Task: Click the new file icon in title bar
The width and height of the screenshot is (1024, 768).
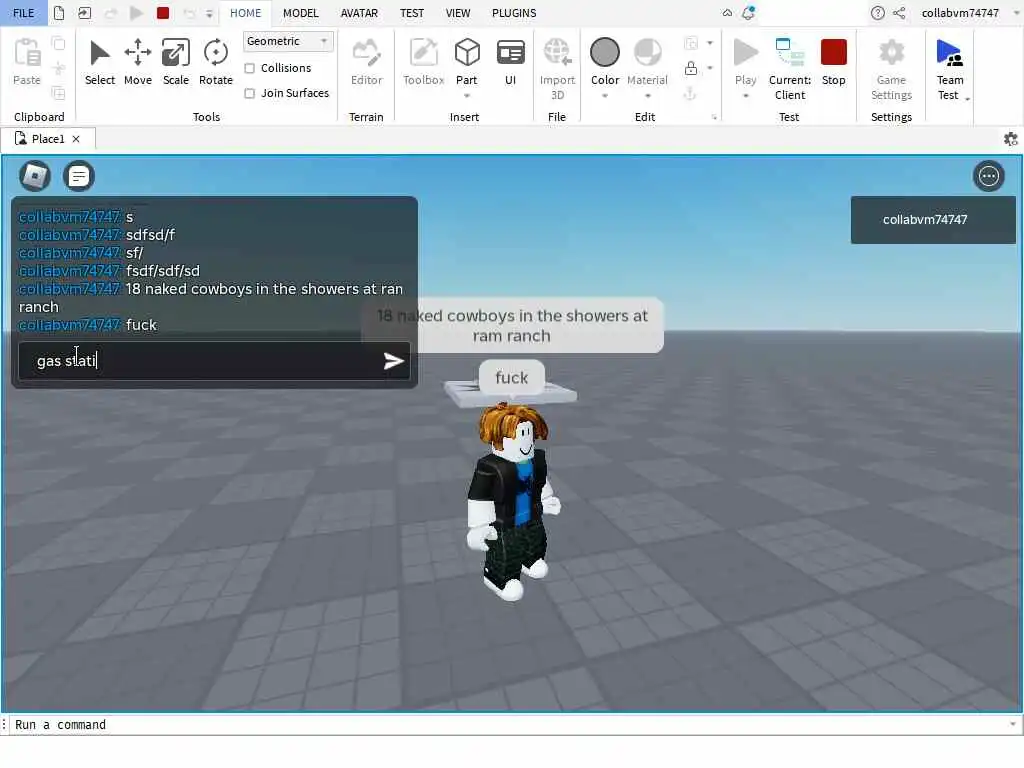Action: tap(59, 13)
